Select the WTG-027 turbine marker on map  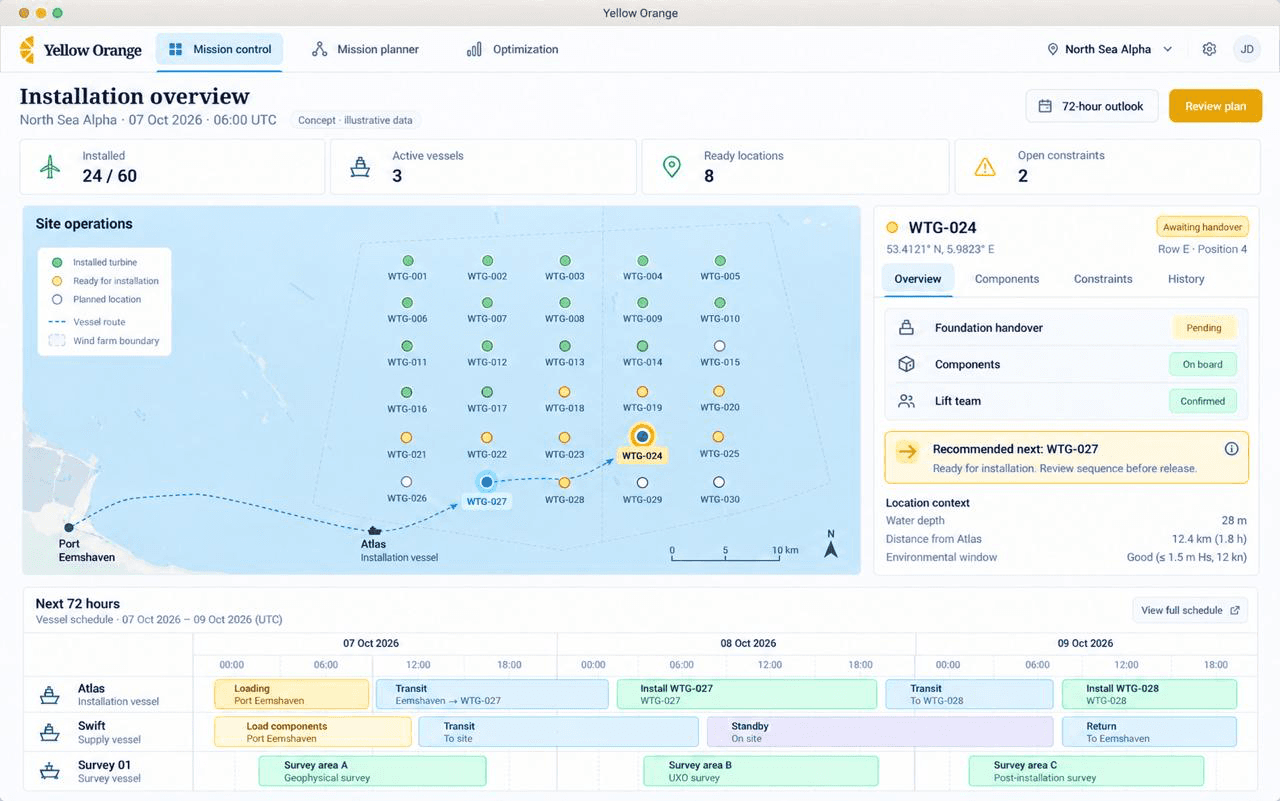point(487,482)
